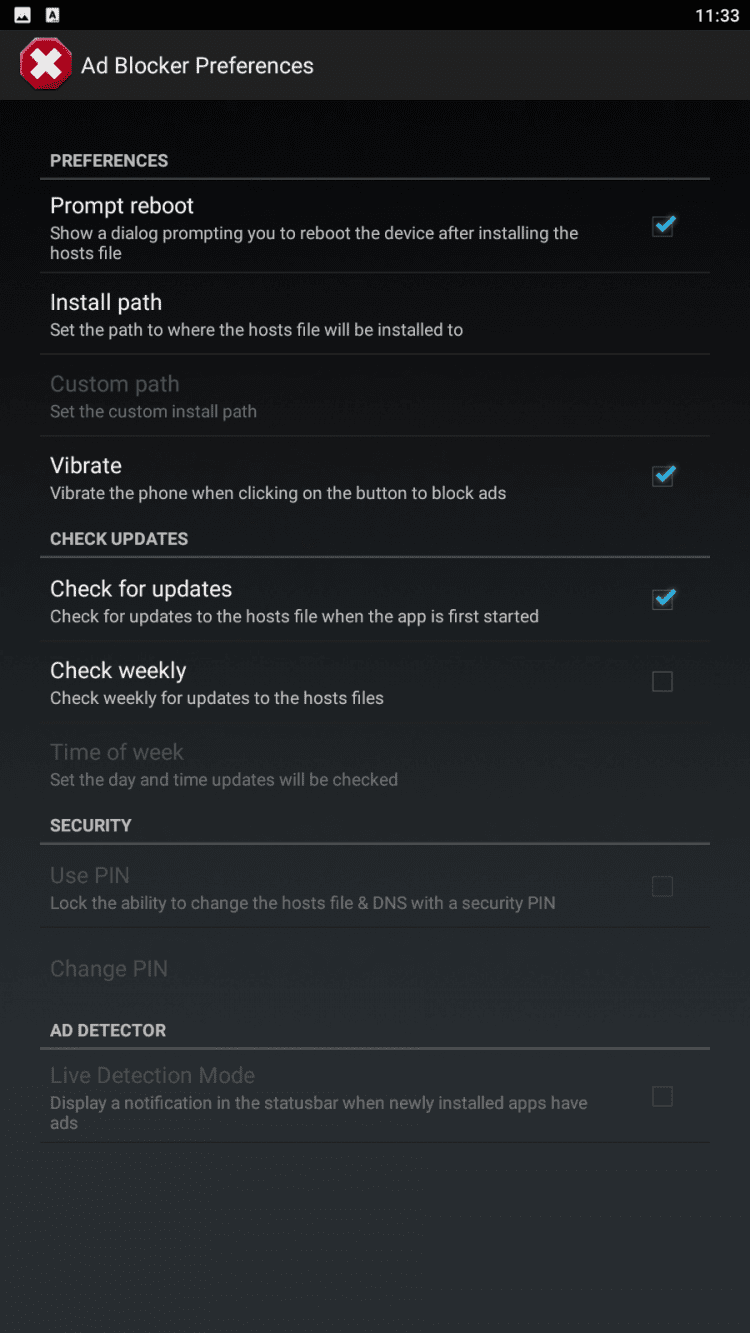
Task: Tap the red Ad Blocker app icon
Action: click(x=45, y=65)
